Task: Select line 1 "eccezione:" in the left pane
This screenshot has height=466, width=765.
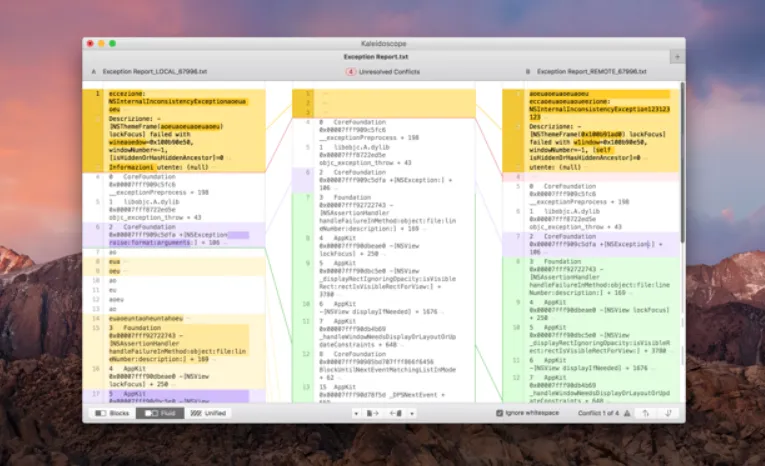Action: [126, 93]
